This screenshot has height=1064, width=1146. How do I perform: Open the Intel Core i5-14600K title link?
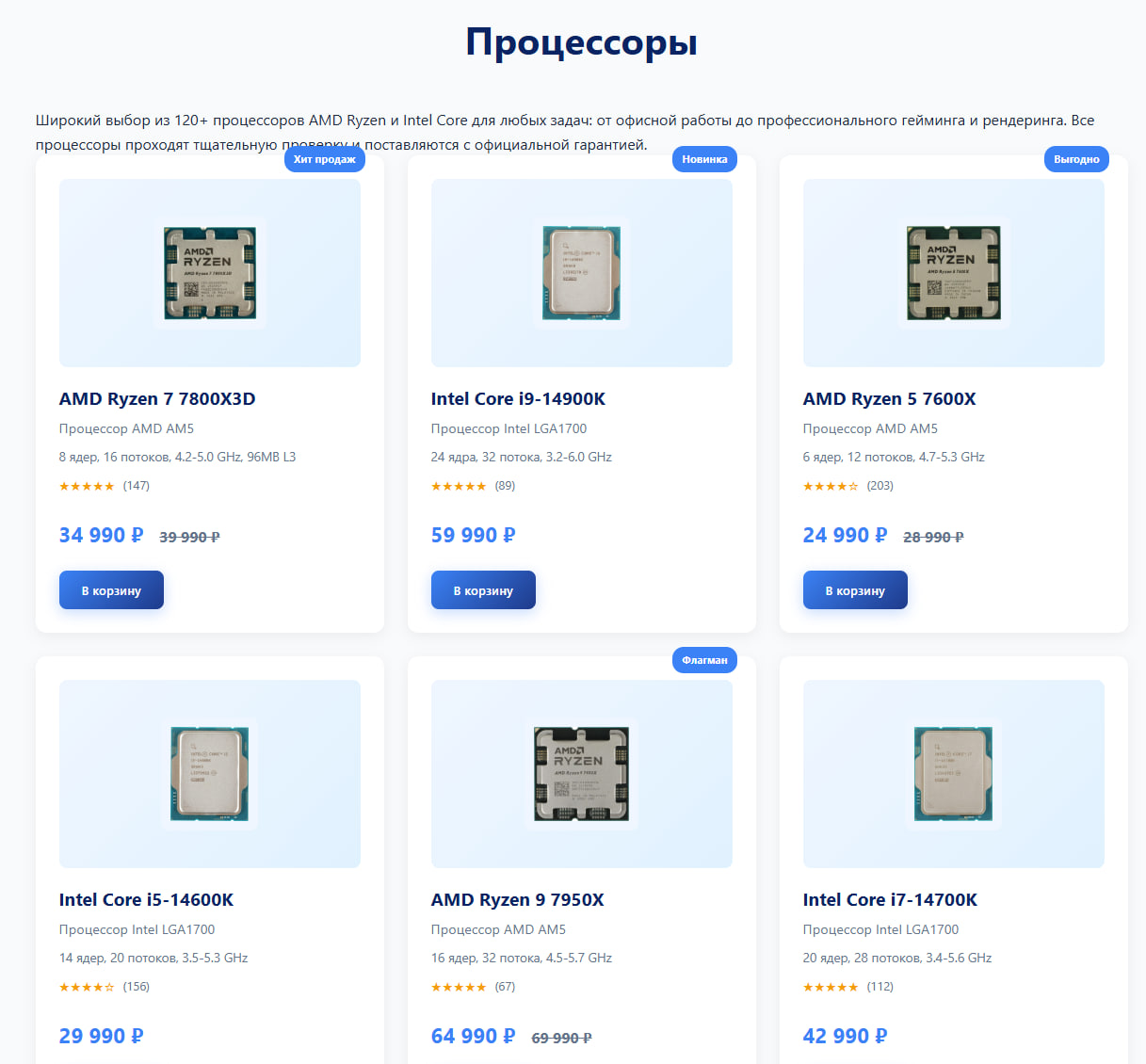pyautogui.click(x=146, y=900)
